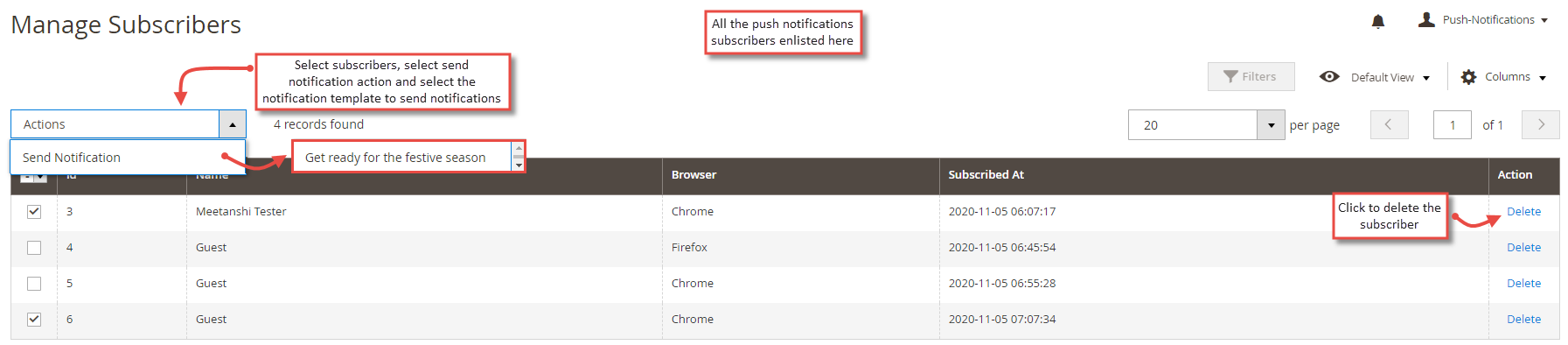Click the Push-Notifications user account icon

pyautogui.click(x=1426, y=19)
